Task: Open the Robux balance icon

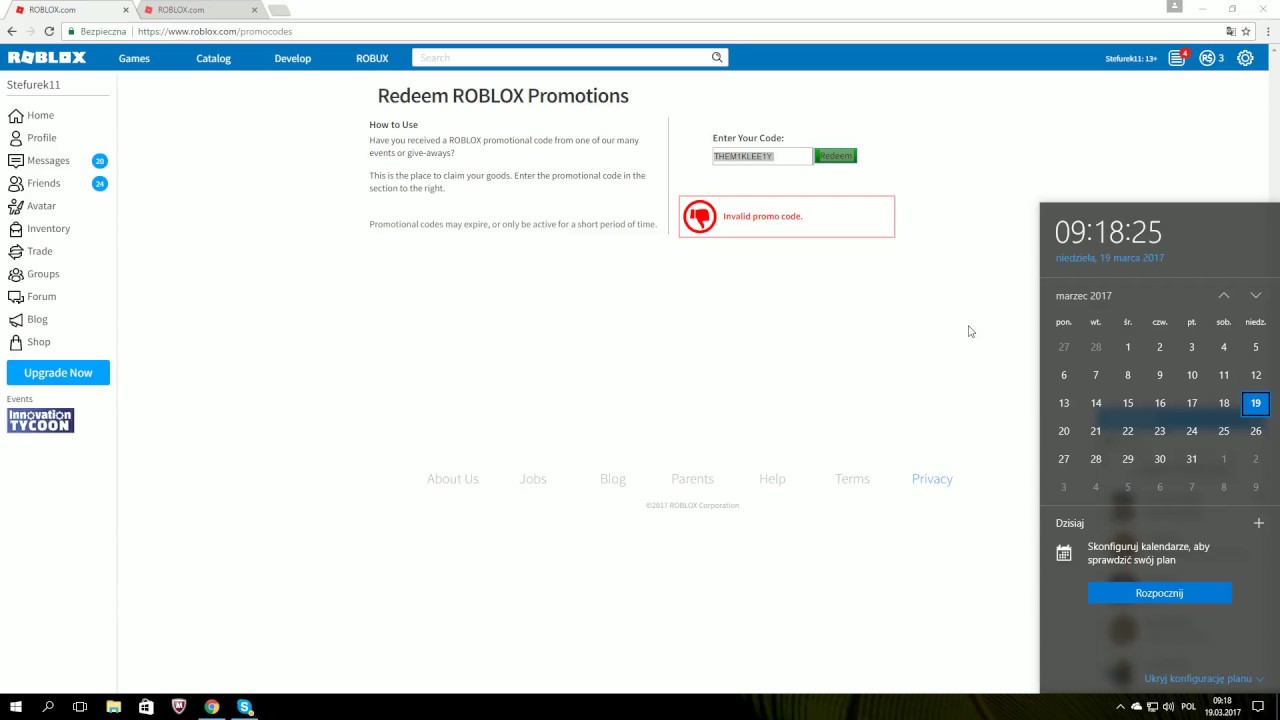Action: (1207, 58)
